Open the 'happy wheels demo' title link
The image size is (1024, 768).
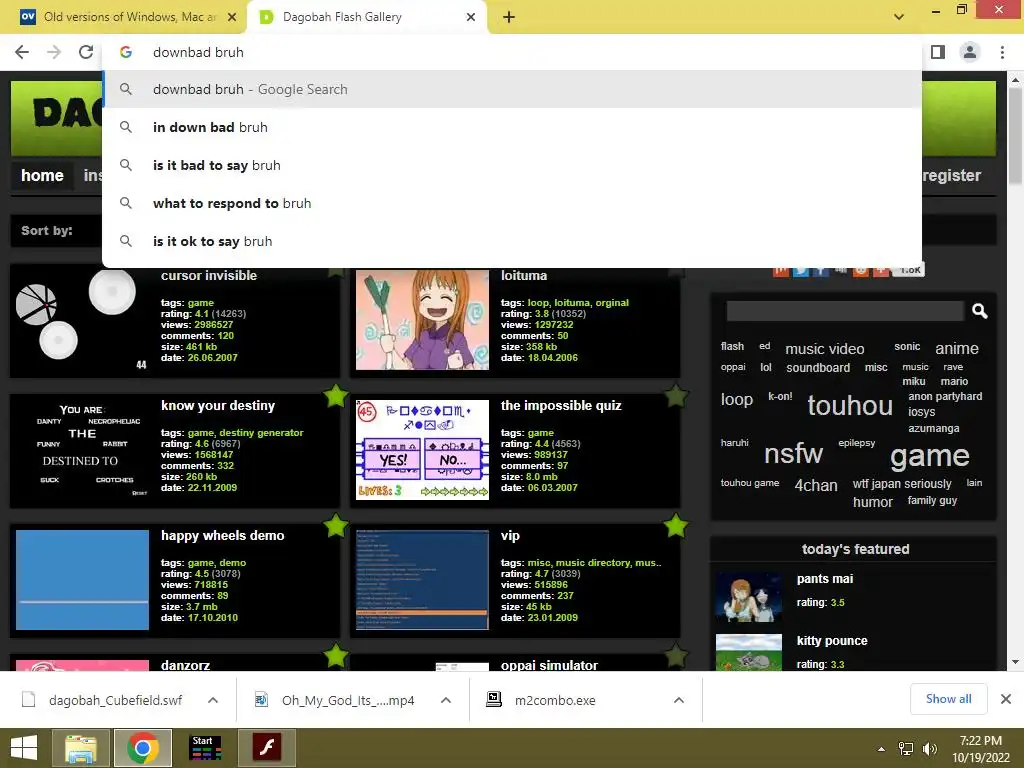pos(223,536)
